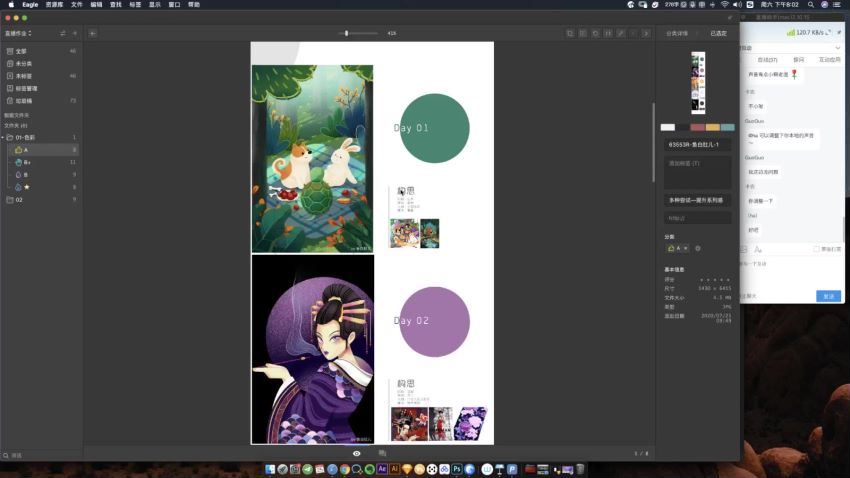The height and width of the screenshot is (478, 850).
Task: Open 标签管理 in the sidebar
Action: [41, 88]
